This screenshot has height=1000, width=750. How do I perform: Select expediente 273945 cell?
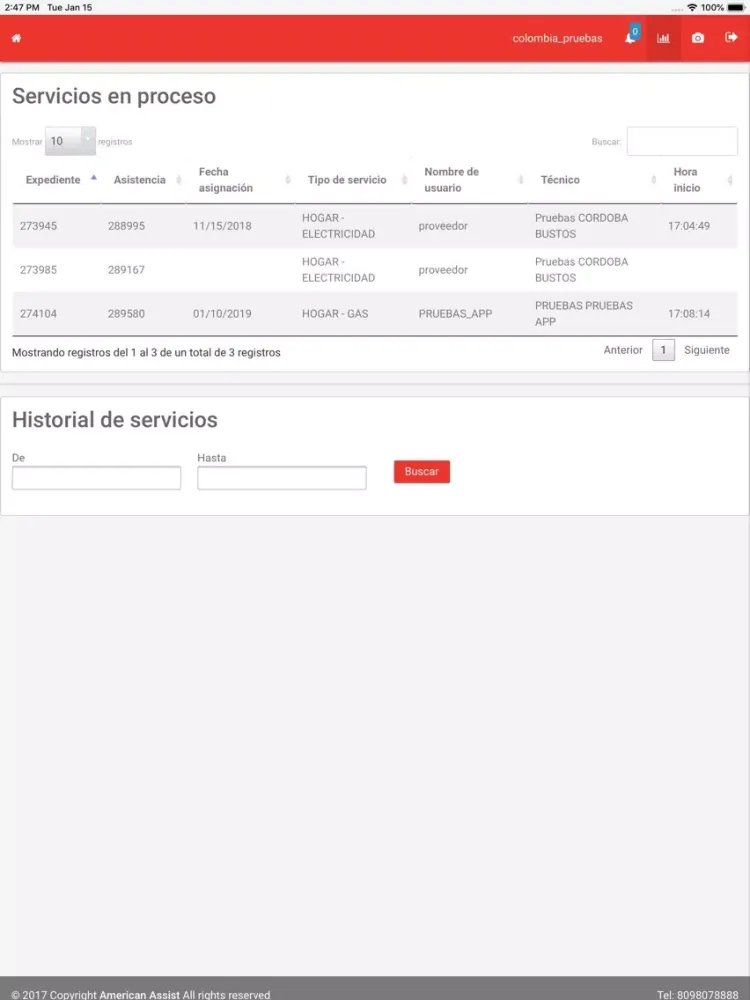(38, 226)
